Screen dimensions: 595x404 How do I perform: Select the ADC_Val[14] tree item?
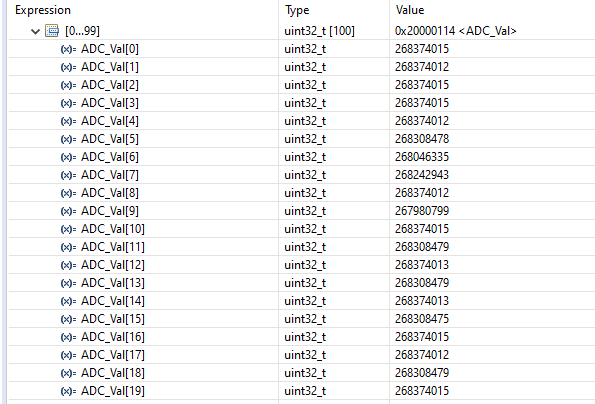pos(113,301)
